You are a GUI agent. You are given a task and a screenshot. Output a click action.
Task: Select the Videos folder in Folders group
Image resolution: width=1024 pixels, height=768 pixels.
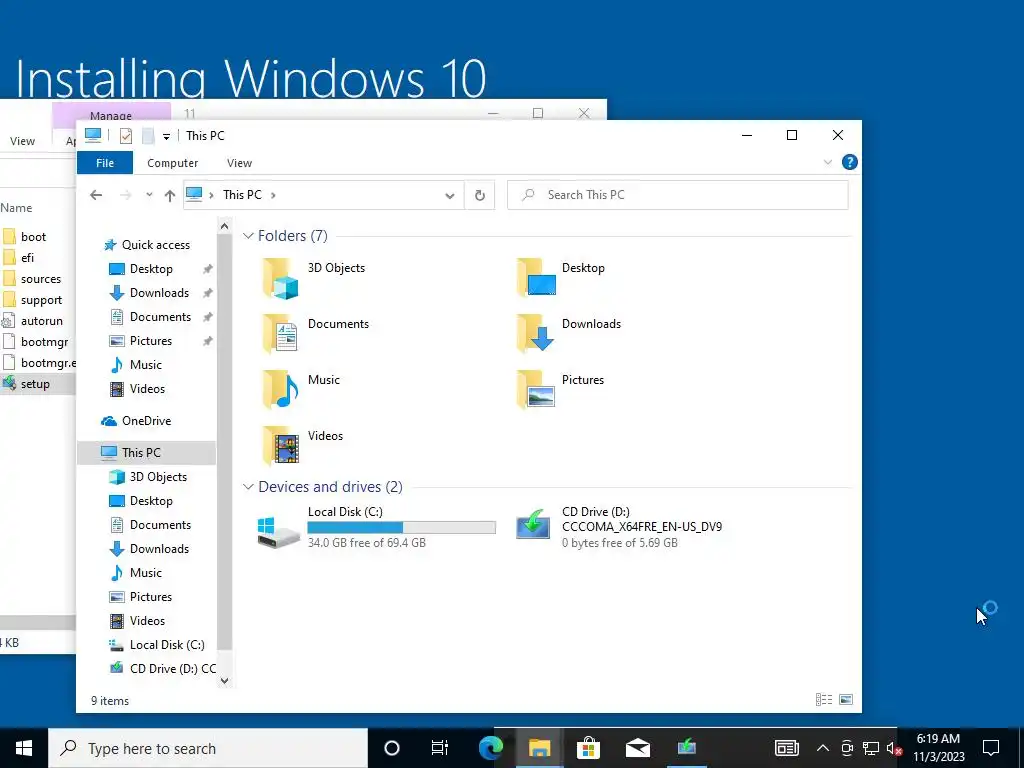tap(302, 446)
